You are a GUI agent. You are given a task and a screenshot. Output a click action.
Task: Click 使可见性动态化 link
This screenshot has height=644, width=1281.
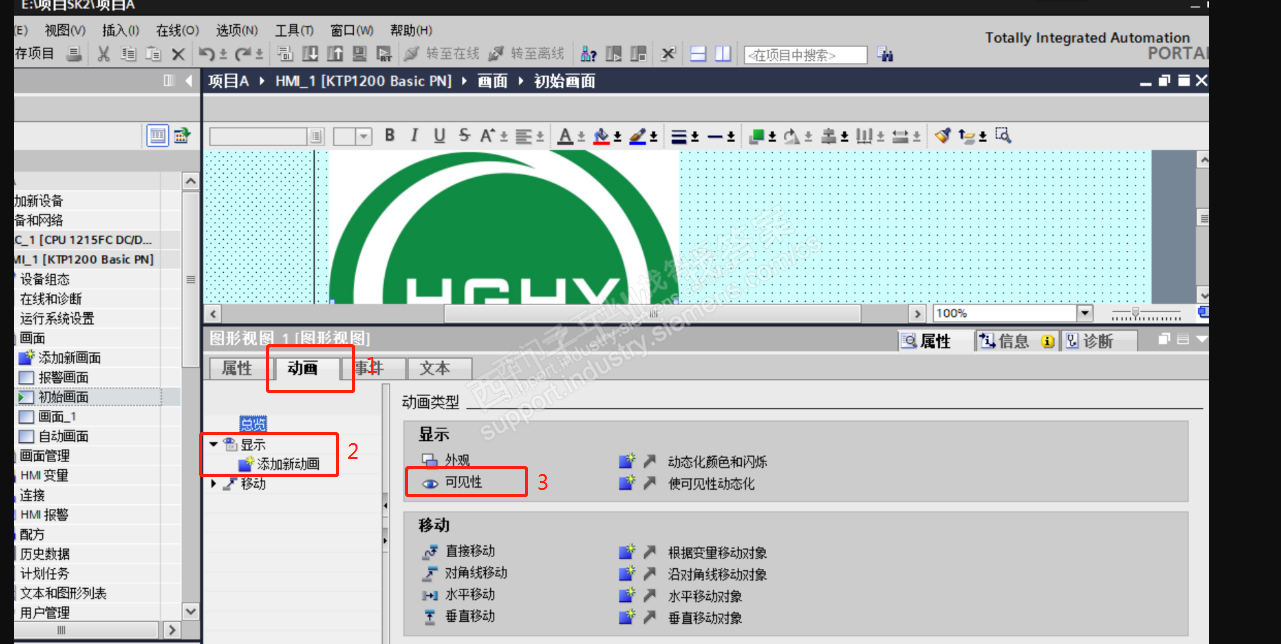[711, 483]
